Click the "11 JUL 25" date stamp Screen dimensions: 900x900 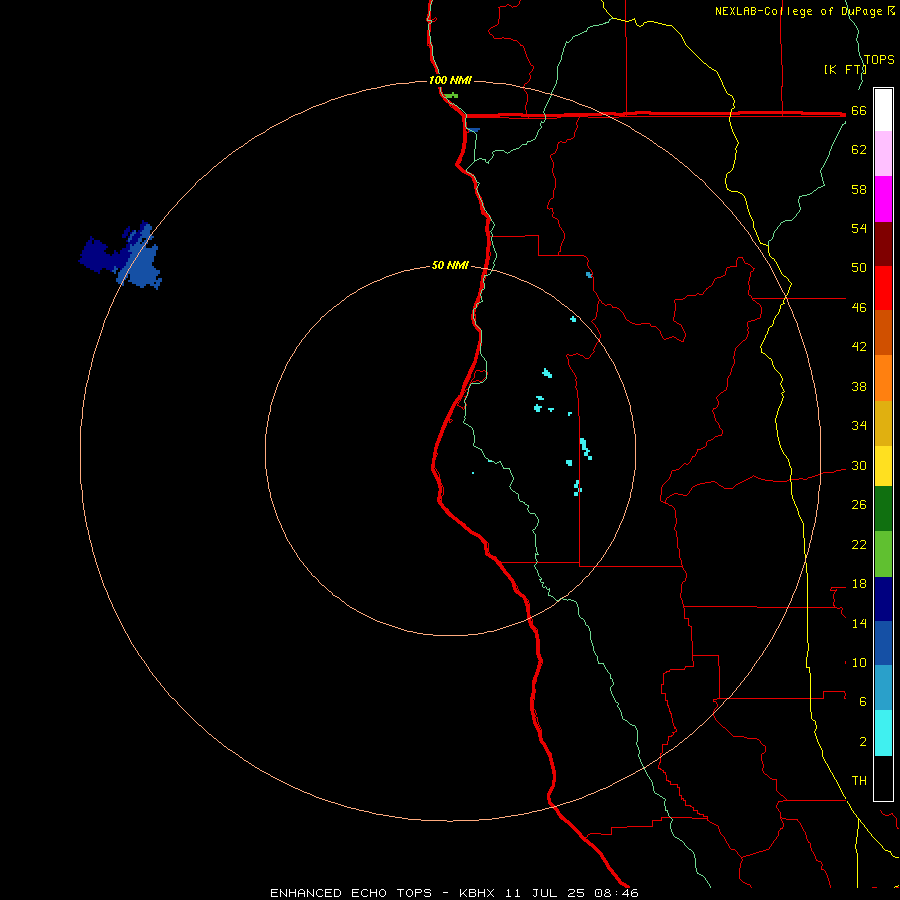pyautogui.click(x=545, y=893)
